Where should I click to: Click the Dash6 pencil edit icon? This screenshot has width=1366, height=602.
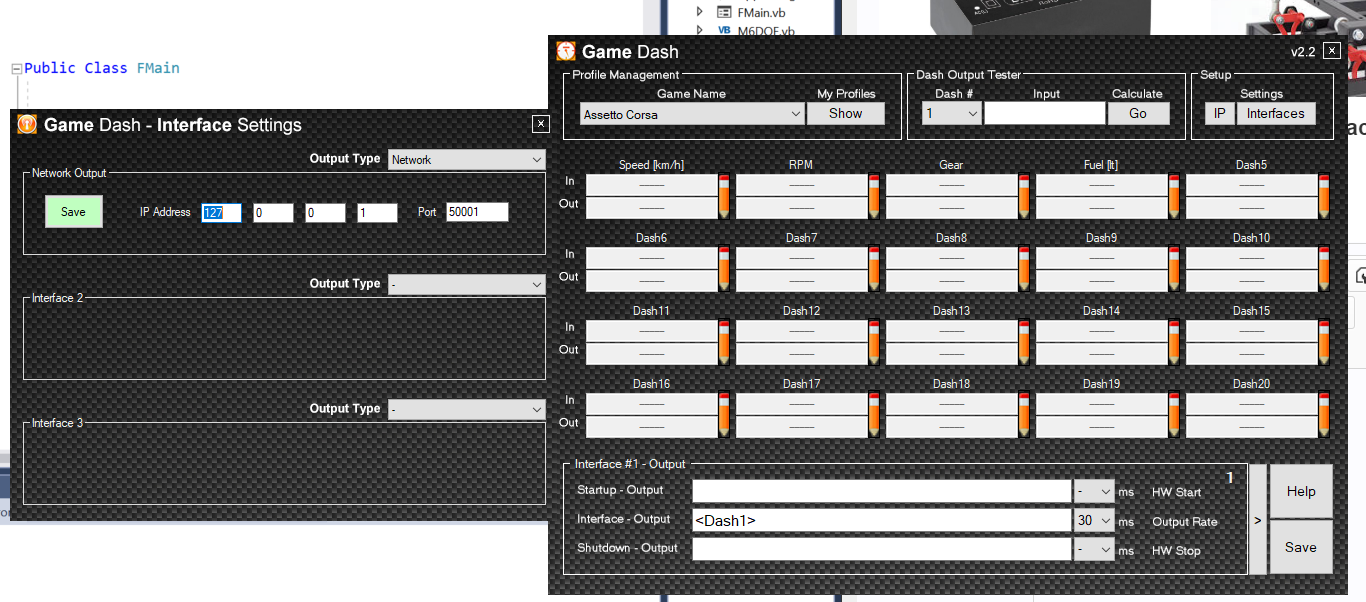pos(725,269)
